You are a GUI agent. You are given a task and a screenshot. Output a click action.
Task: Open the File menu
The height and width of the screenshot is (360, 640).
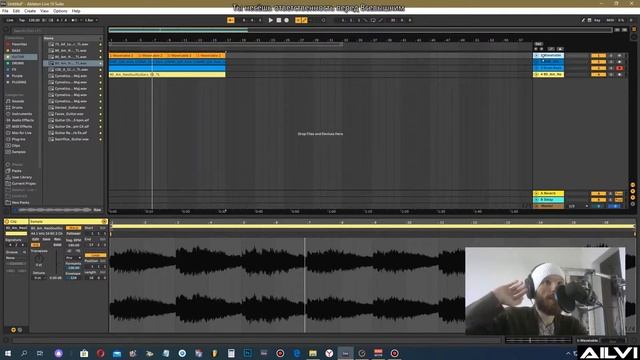pyautogui.click(x=5, y=11)
